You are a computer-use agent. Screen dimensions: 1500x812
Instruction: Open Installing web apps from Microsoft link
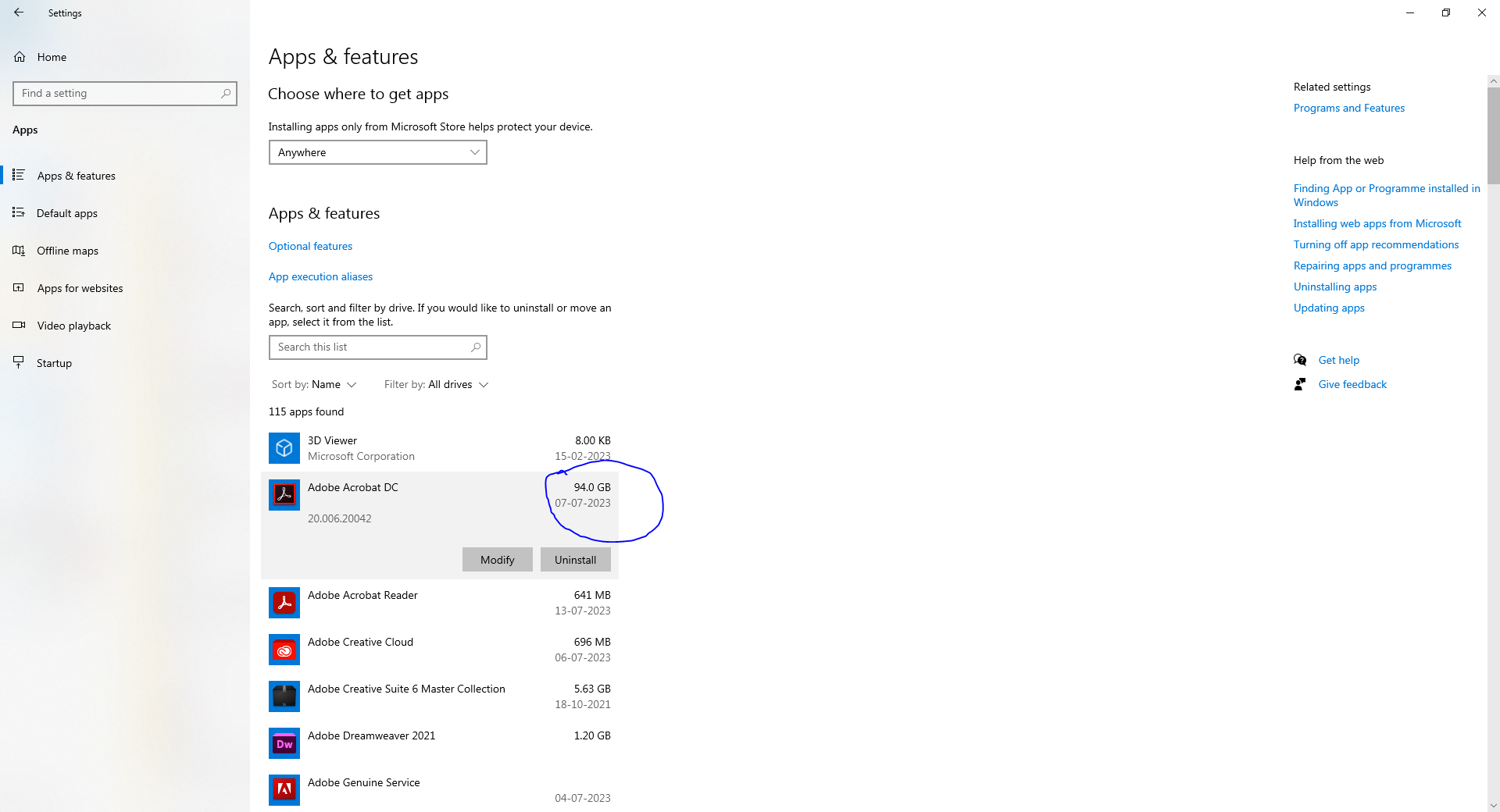[1377, 223]
